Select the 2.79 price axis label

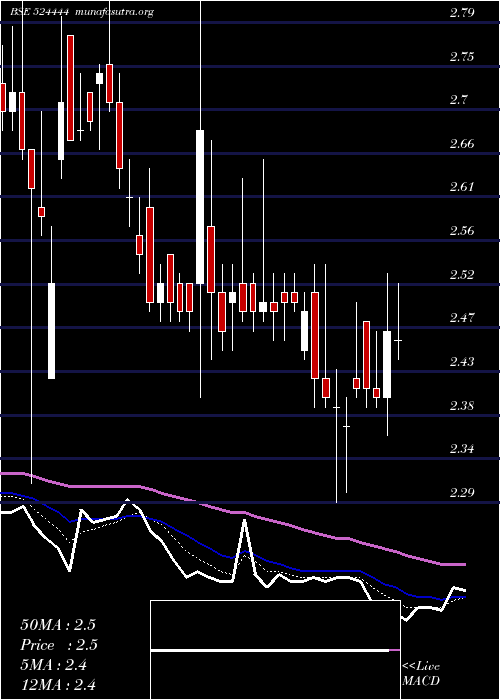[x=462, y=13]
